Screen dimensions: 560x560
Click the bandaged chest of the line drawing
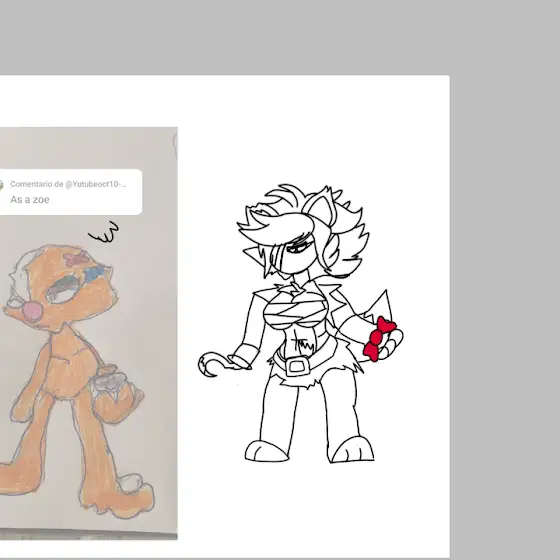pos(295,311)
